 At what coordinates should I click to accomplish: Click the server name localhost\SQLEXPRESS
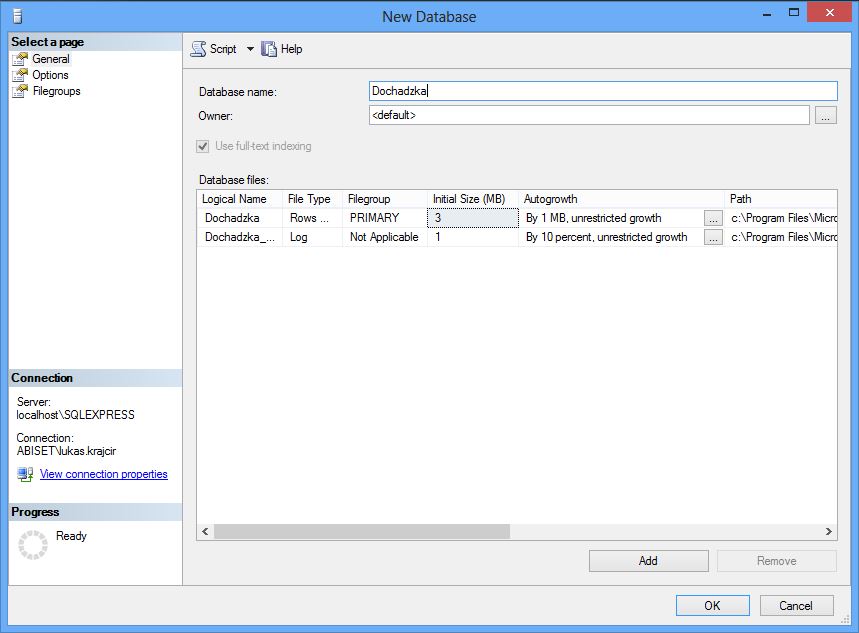(x=76, y=415)
